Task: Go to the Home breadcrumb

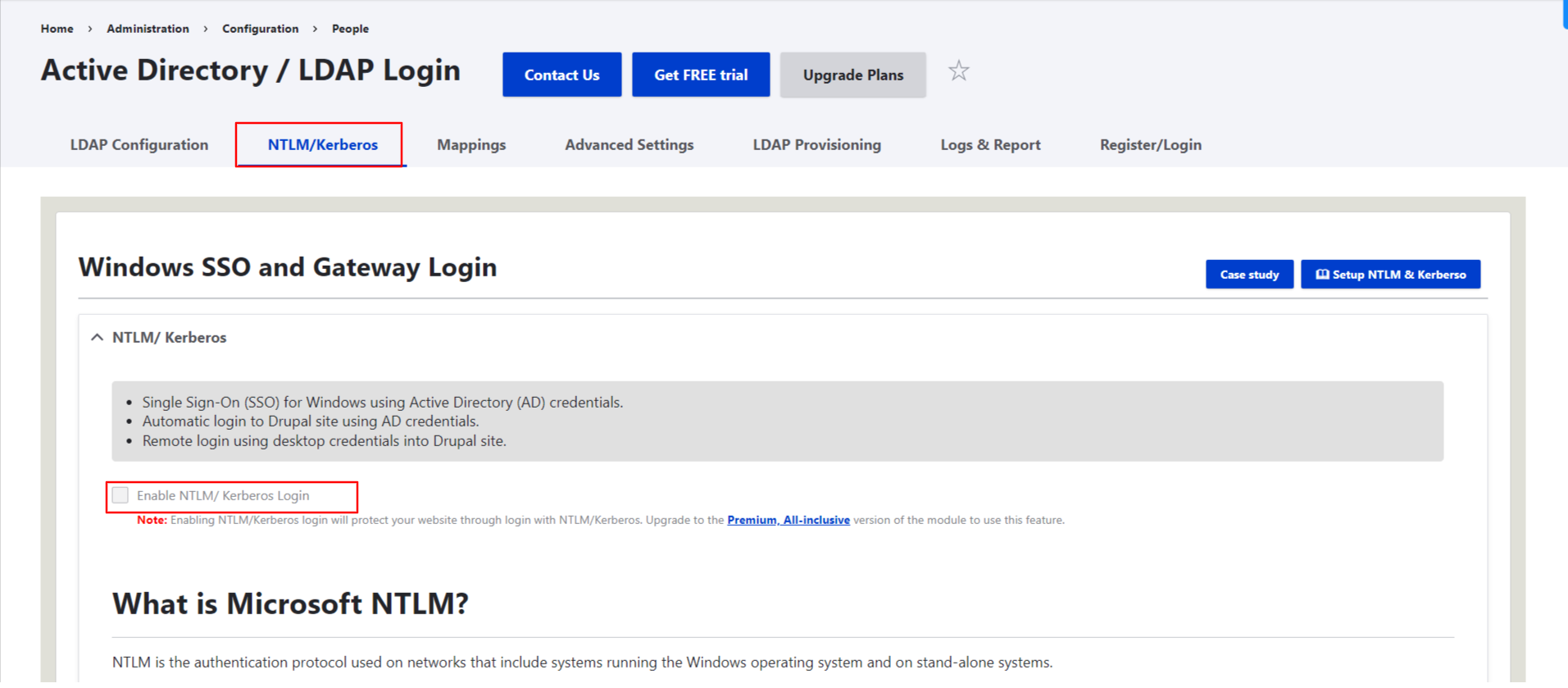Action: click(57, 29)
